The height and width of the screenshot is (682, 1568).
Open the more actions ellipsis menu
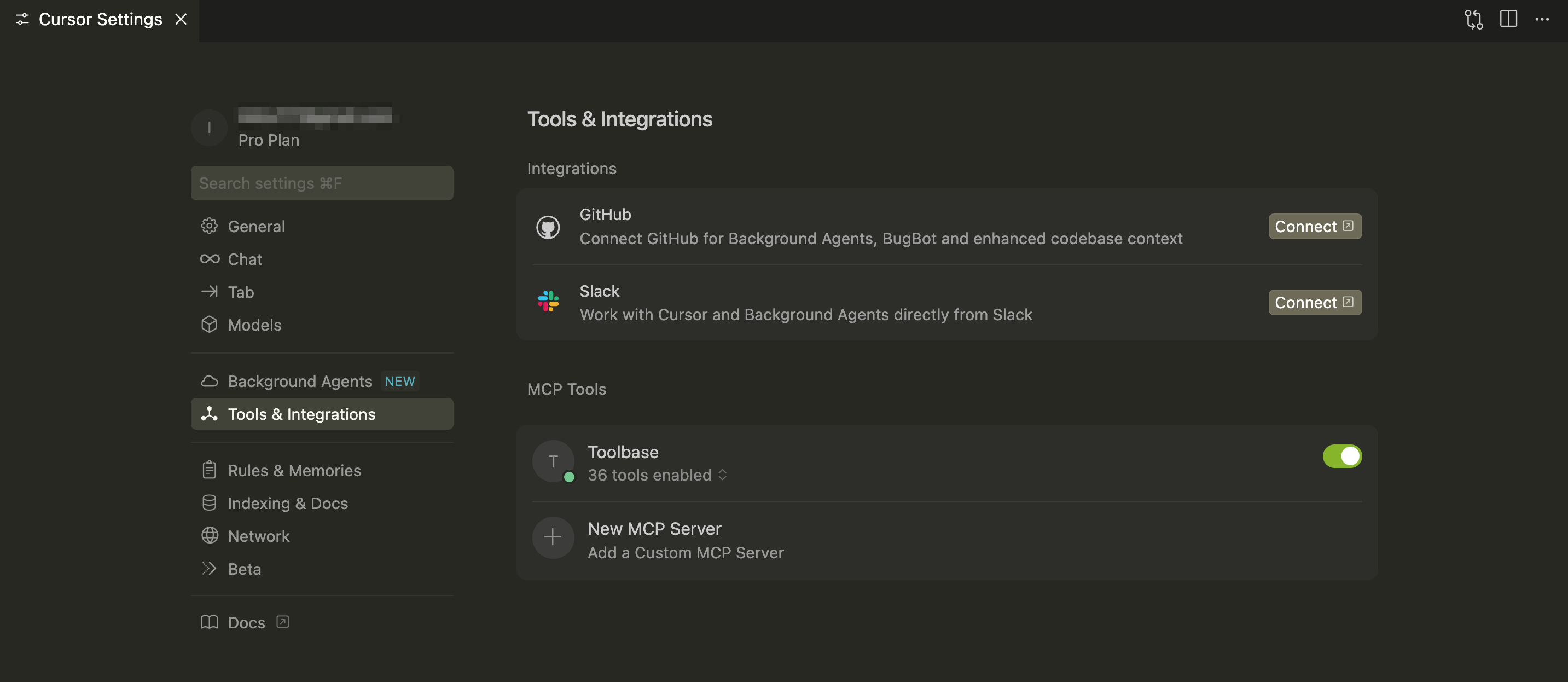tap(1542, 19)
